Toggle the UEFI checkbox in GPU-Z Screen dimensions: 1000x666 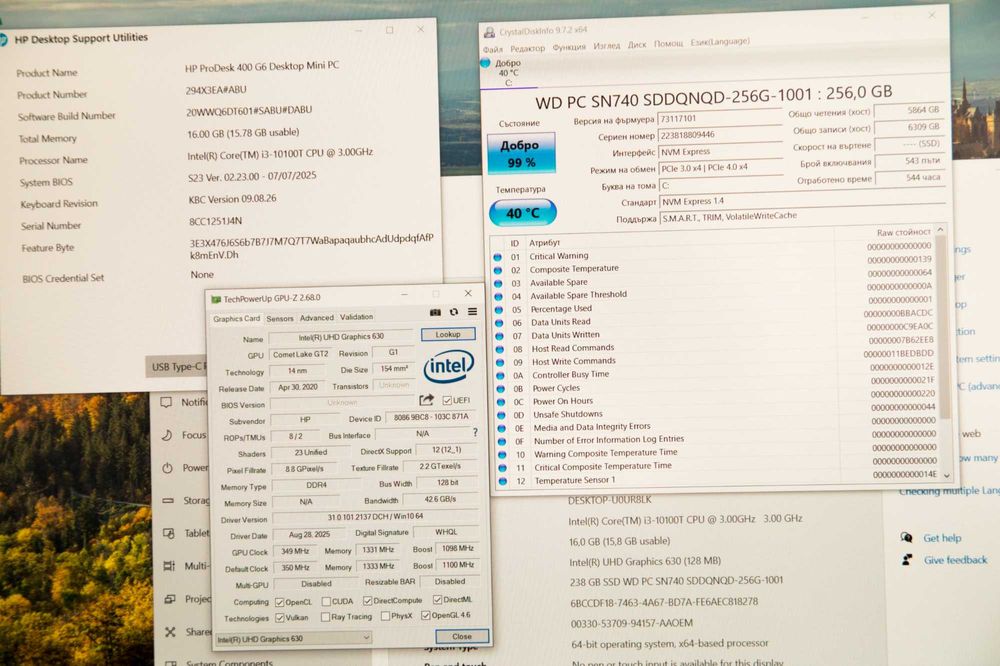tap(447, 400)
